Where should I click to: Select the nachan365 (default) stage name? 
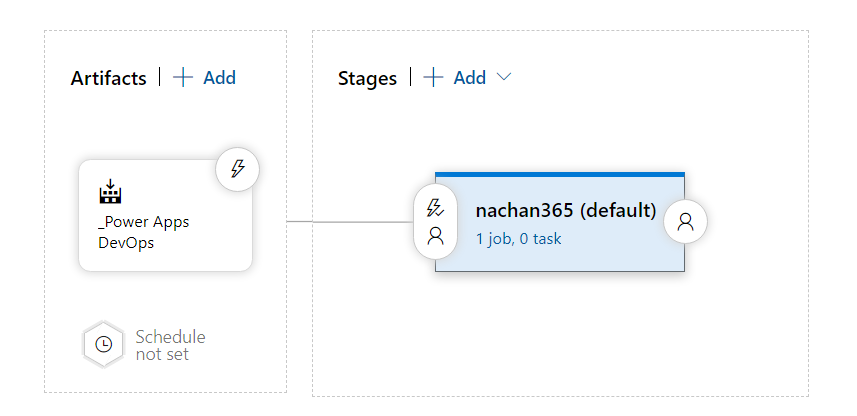[x=565, y=211]
